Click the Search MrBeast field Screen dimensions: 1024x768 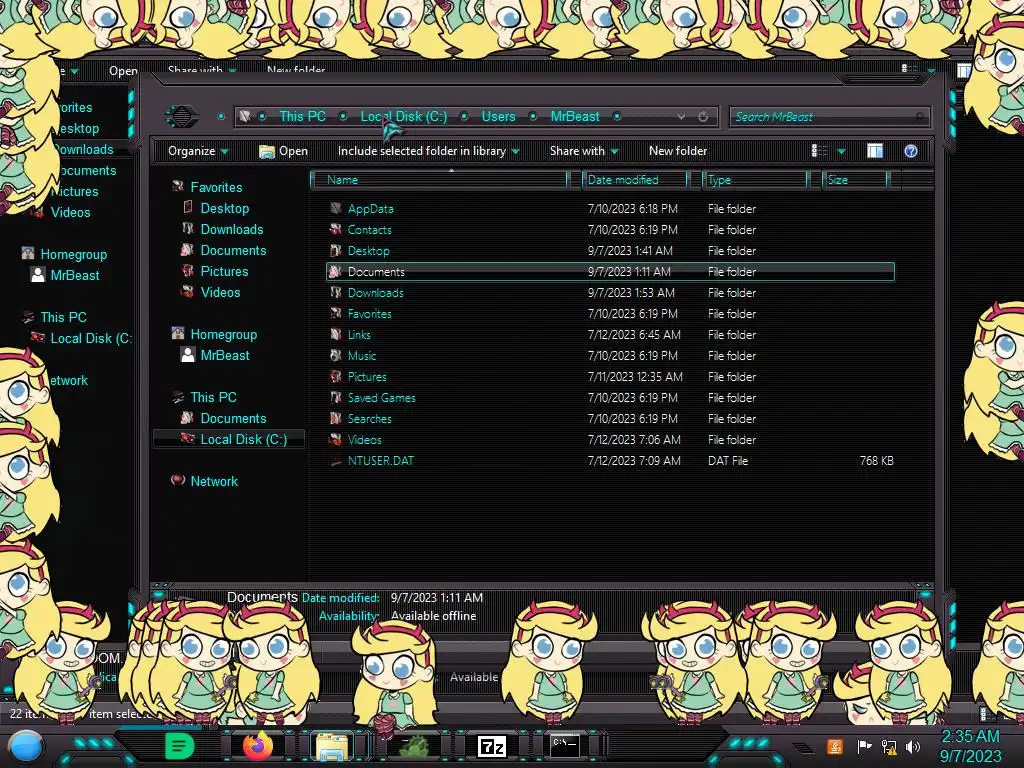point(829,117)
